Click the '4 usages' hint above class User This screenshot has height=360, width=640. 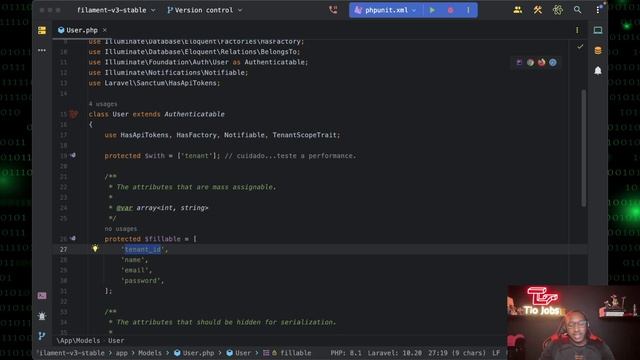(103, 104)
